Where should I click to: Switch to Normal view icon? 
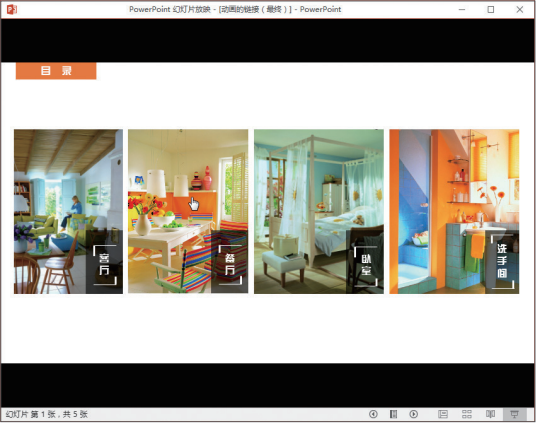tap(443, 414)
